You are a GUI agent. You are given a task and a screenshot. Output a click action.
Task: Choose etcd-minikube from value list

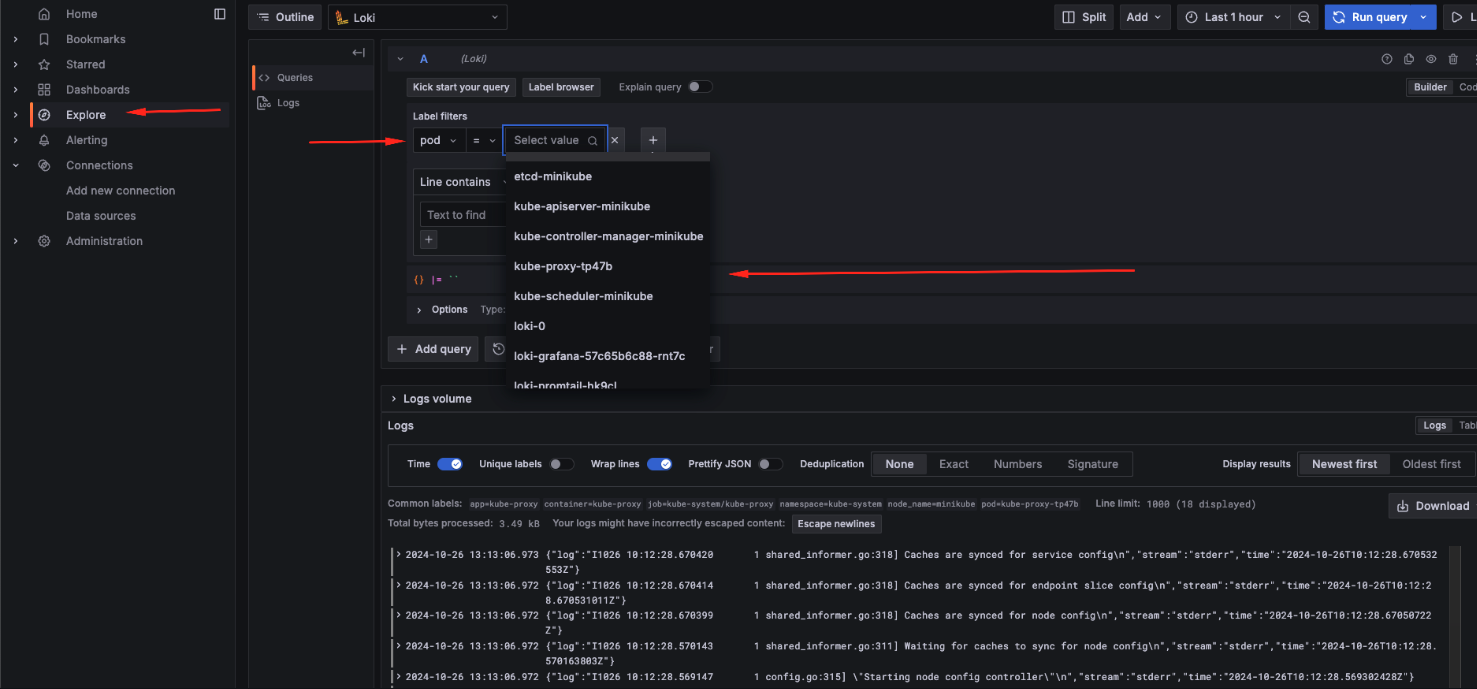[608, 176]
